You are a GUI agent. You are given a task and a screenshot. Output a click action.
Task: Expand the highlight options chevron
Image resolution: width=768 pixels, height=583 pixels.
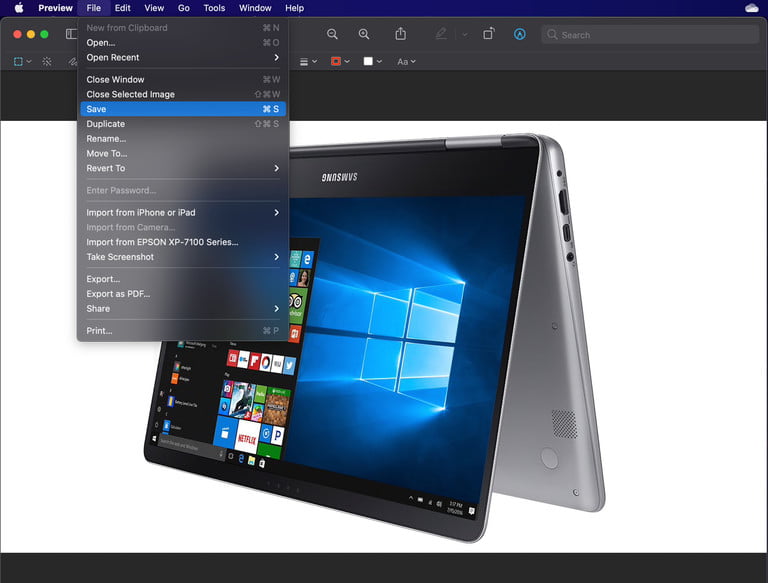465,35
